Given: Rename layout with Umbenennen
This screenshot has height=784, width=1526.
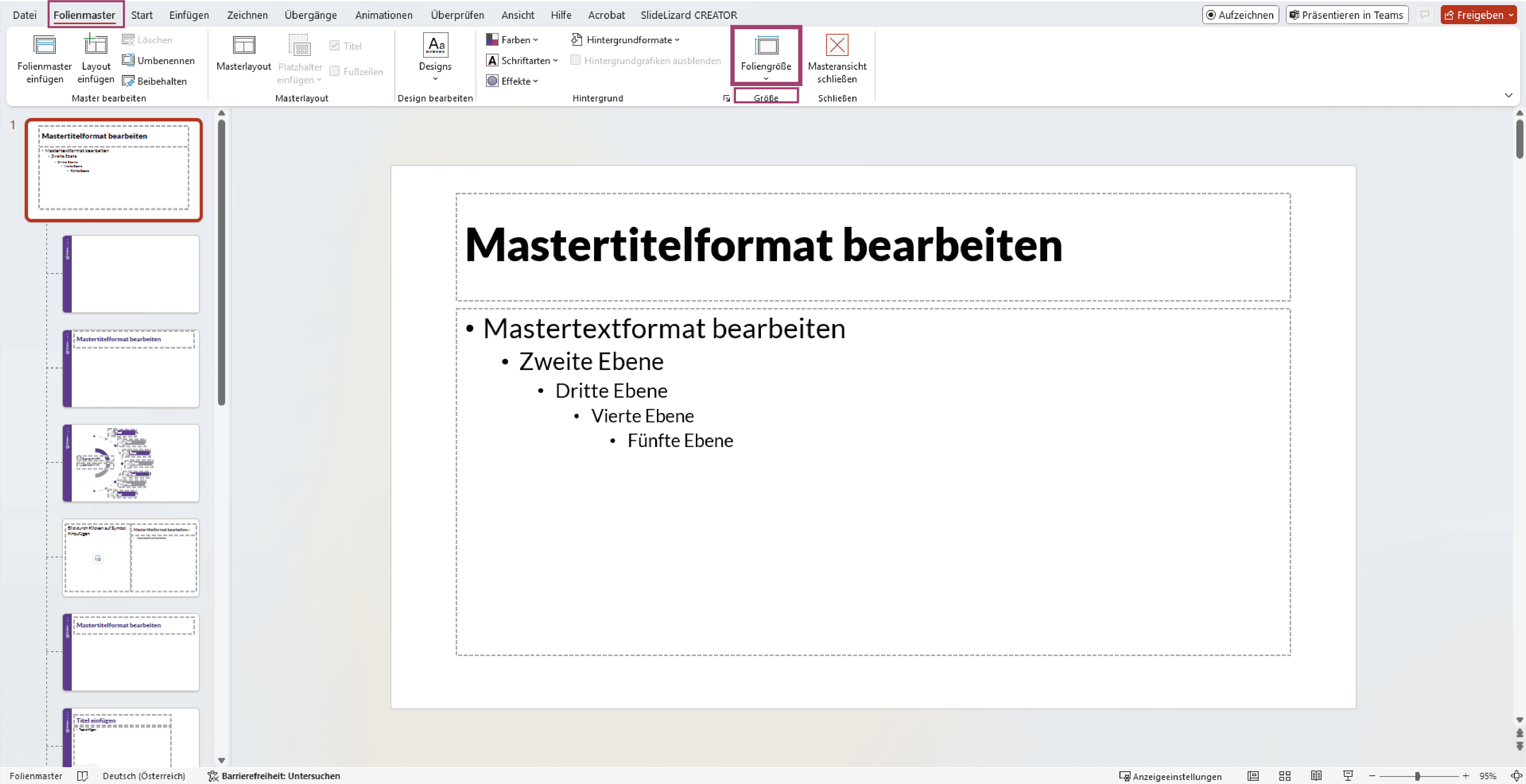Looking at the screenshot, I should (158, 61).
